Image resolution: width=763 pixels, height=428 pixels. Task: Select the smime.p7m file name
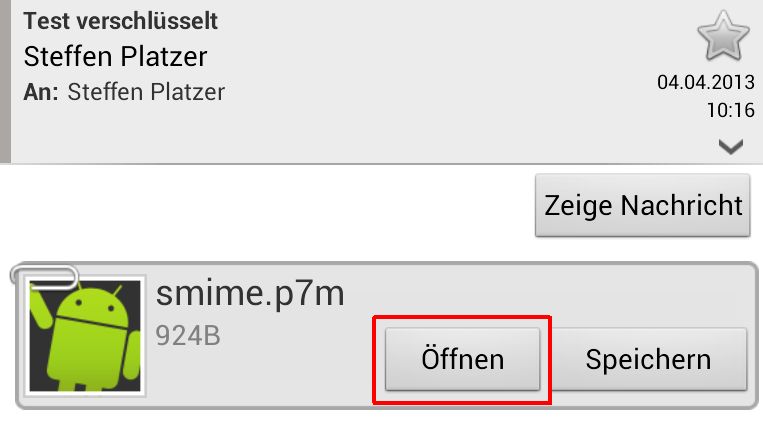[250, 295]
